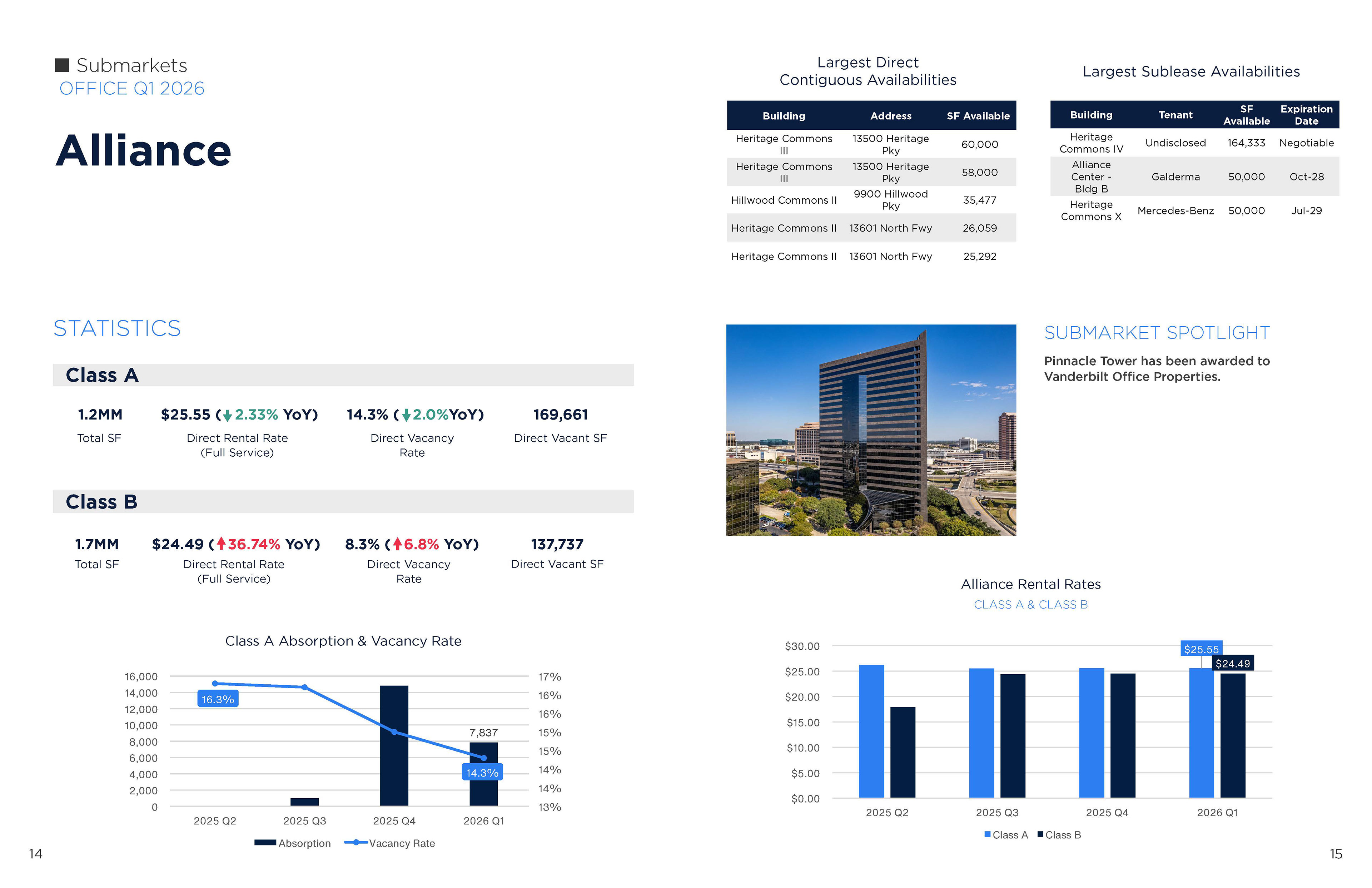
Task: Click the 16.3% vacancy data label
Action: pyautogui.click(x=217, y=699)
